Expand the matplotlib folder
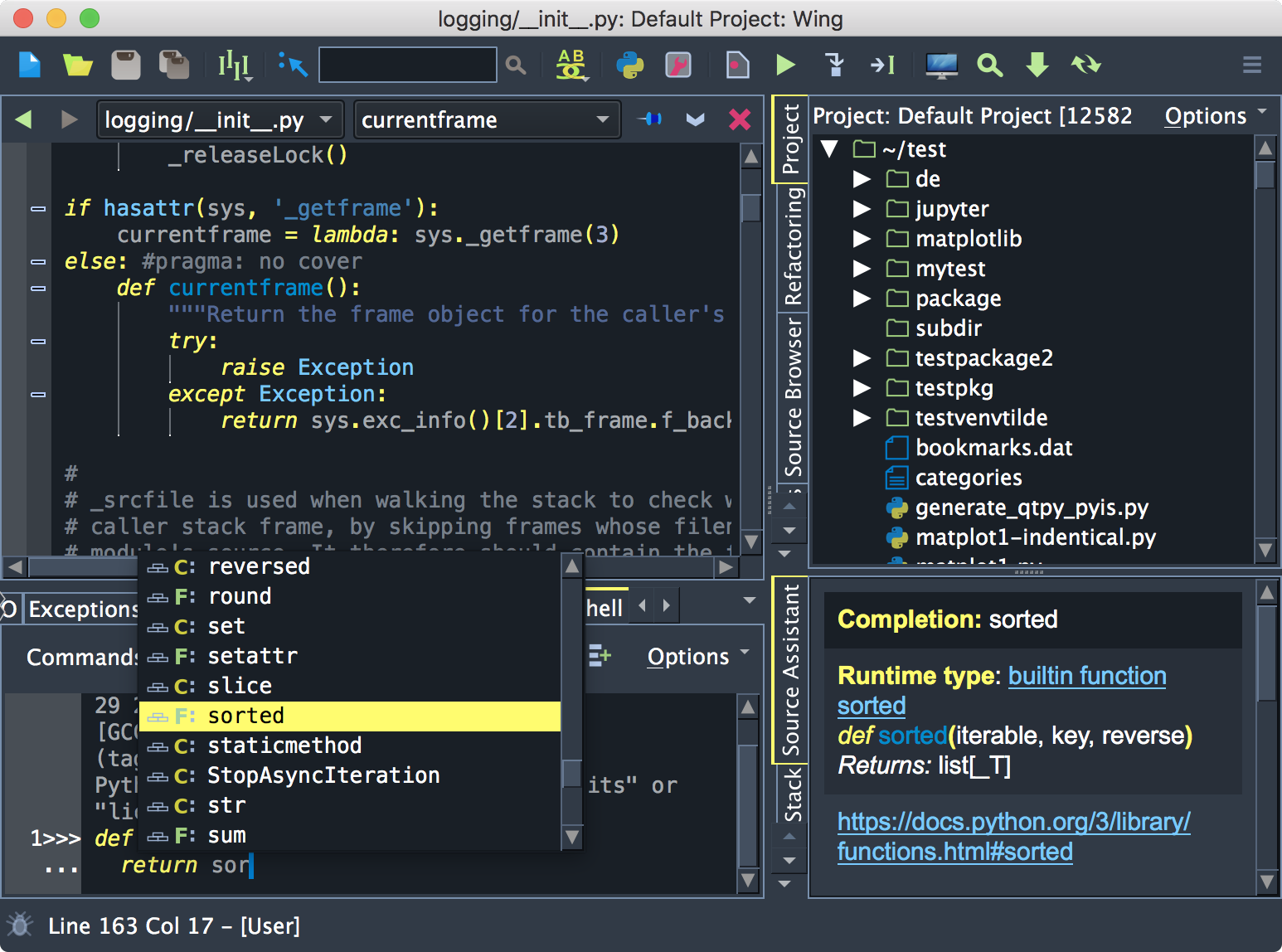Screen dimensions: 1282x952 pos(862,239)
